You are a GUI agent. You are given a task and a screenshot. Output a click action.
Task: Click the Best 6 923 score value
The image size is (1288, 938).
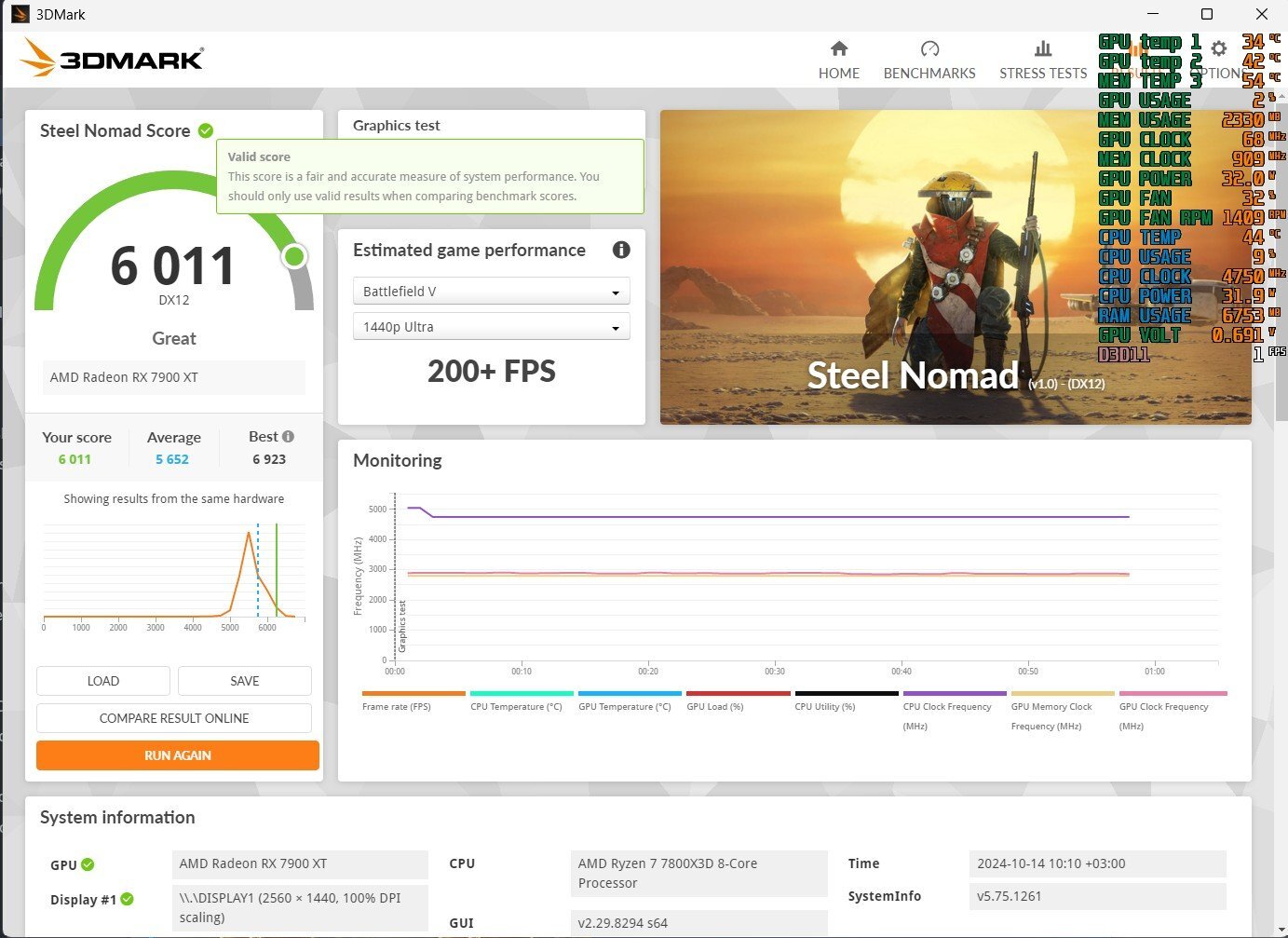click(x=269, y=459)
